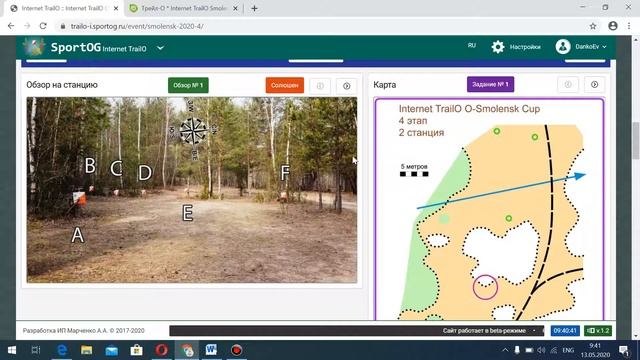Viewport: 640px width, 360px height.
Task: Open Opera browser from the taskbar
Action: [162, 350]
